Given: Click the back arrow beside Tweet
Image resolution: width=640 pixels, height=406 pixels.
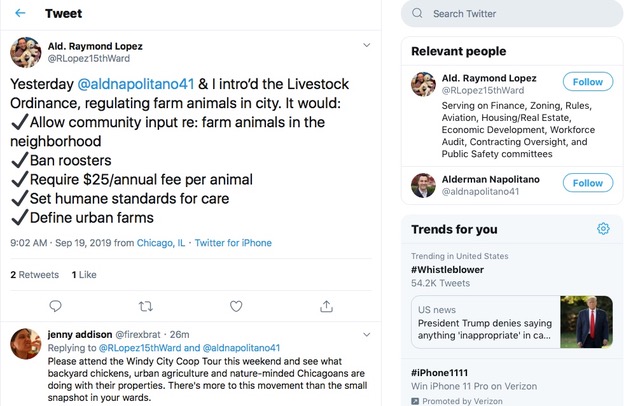Looking at the screenshot, I should point(20,14).
